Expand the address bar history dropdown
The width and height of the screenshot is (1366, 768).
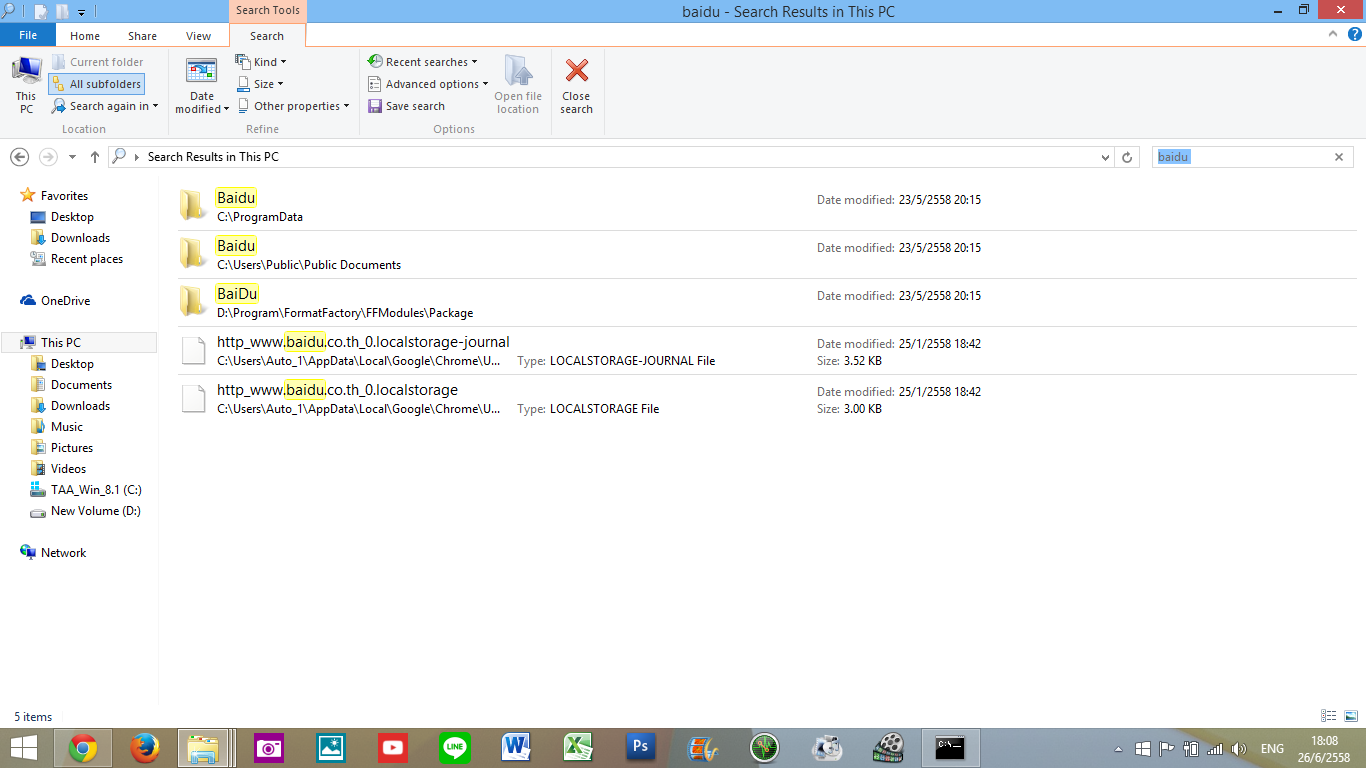coord(1105,157)
